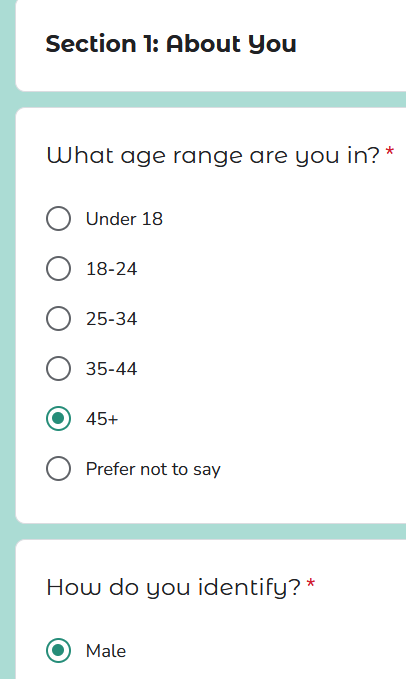Click the selected Male radio button
Image resolution: width=406 pixels, height=679 pixels.
58,650
